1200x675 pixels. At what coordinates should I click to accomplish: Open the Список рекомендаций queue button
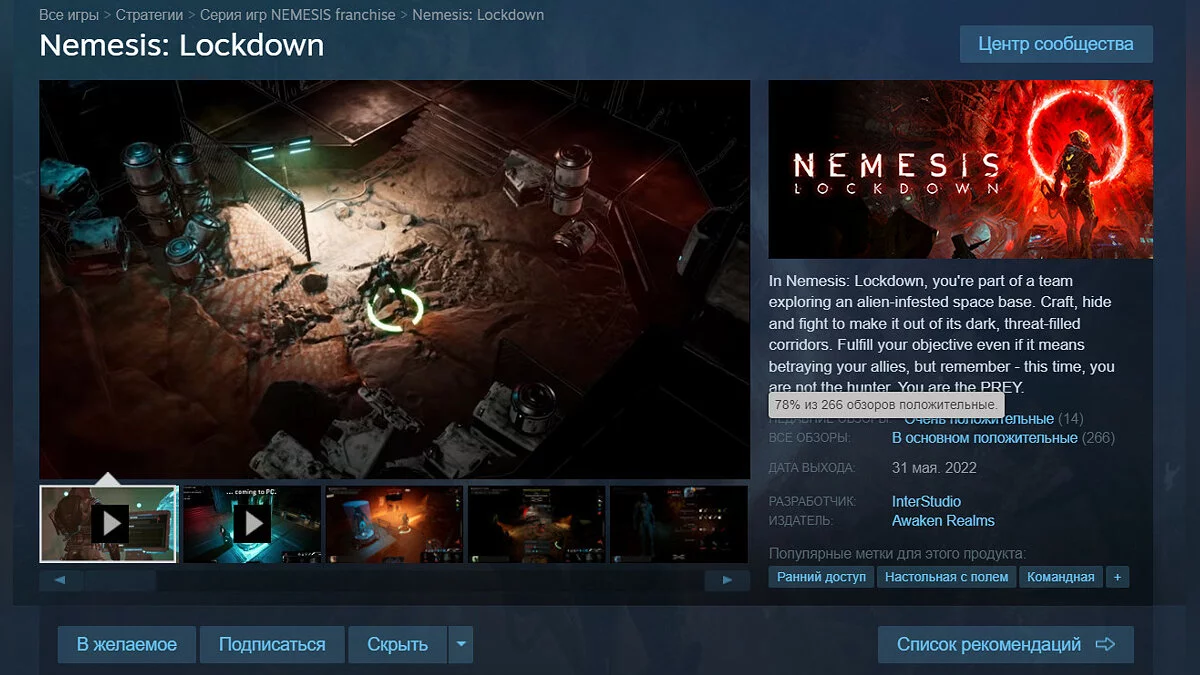pos(1006,645)
